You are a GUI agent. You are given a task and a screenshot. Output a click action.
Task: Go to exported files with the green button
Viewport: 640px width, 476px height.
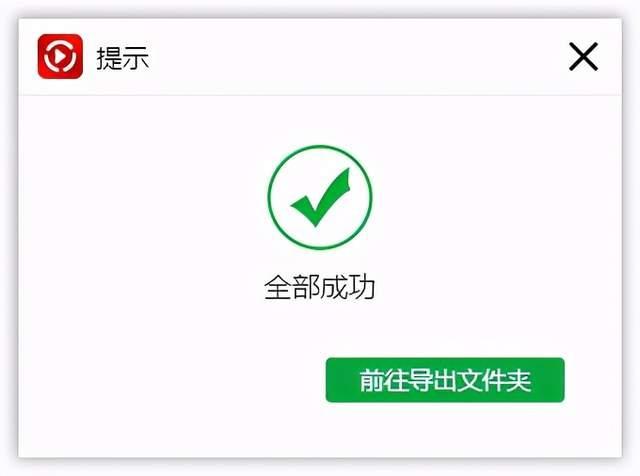445,380
